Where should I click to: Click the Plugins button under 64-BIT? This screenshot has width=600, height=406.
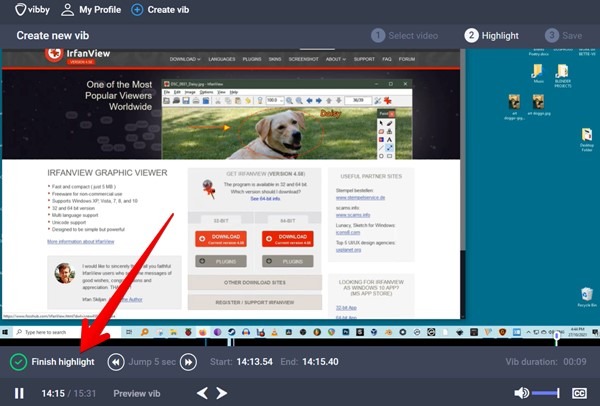[288, 261]
